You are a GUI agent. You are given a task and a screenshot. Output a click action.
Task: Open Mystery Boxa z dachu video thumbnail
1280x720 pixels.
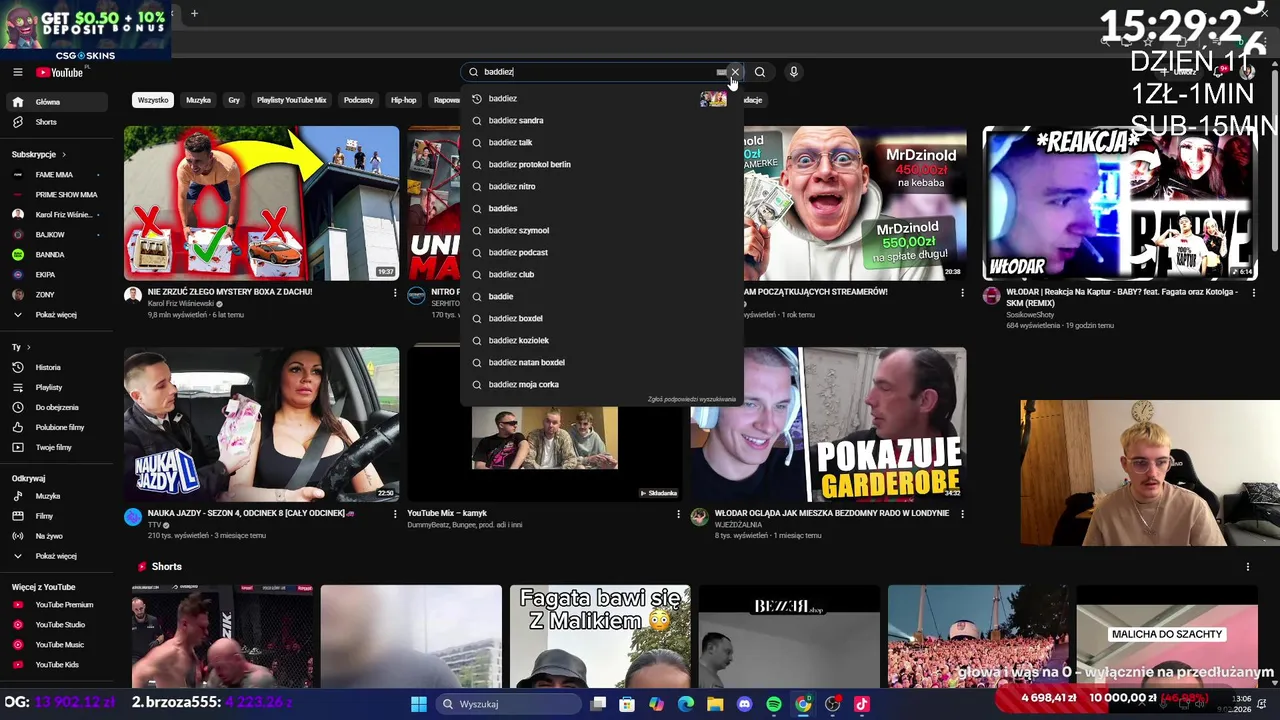261,203
